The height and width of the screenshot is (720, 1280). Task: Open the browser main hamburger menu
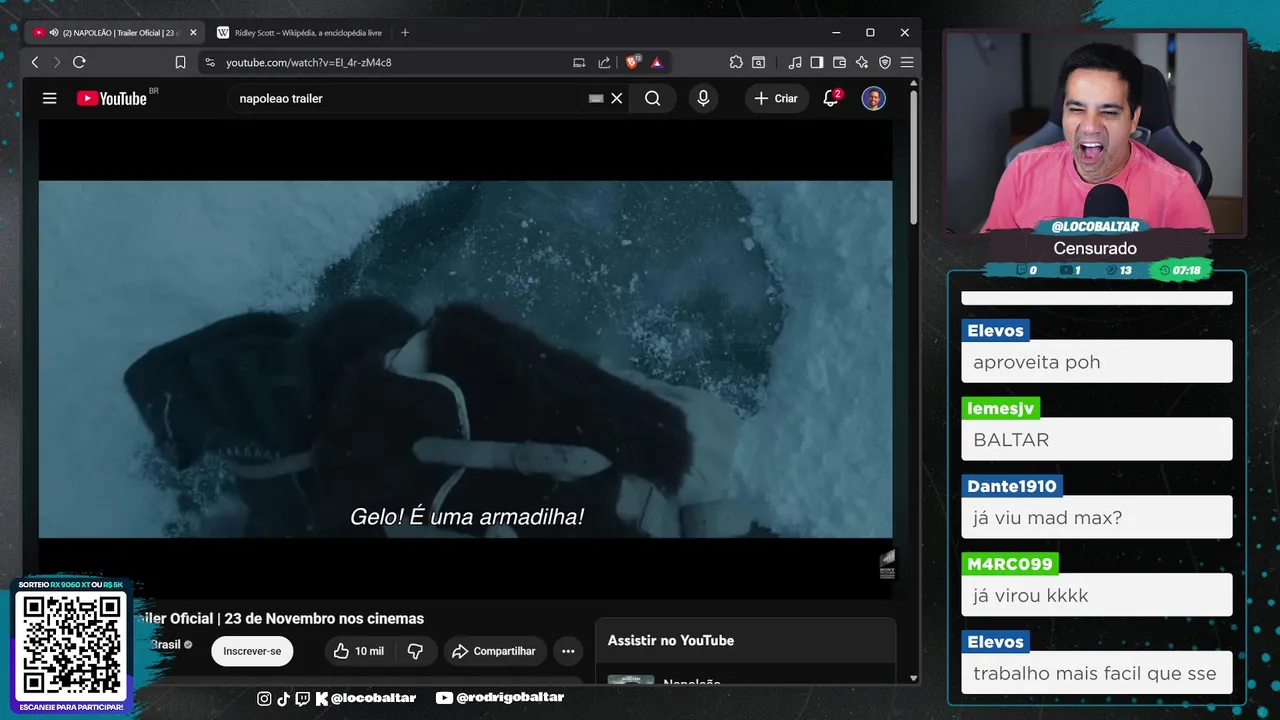pos(907,62)
